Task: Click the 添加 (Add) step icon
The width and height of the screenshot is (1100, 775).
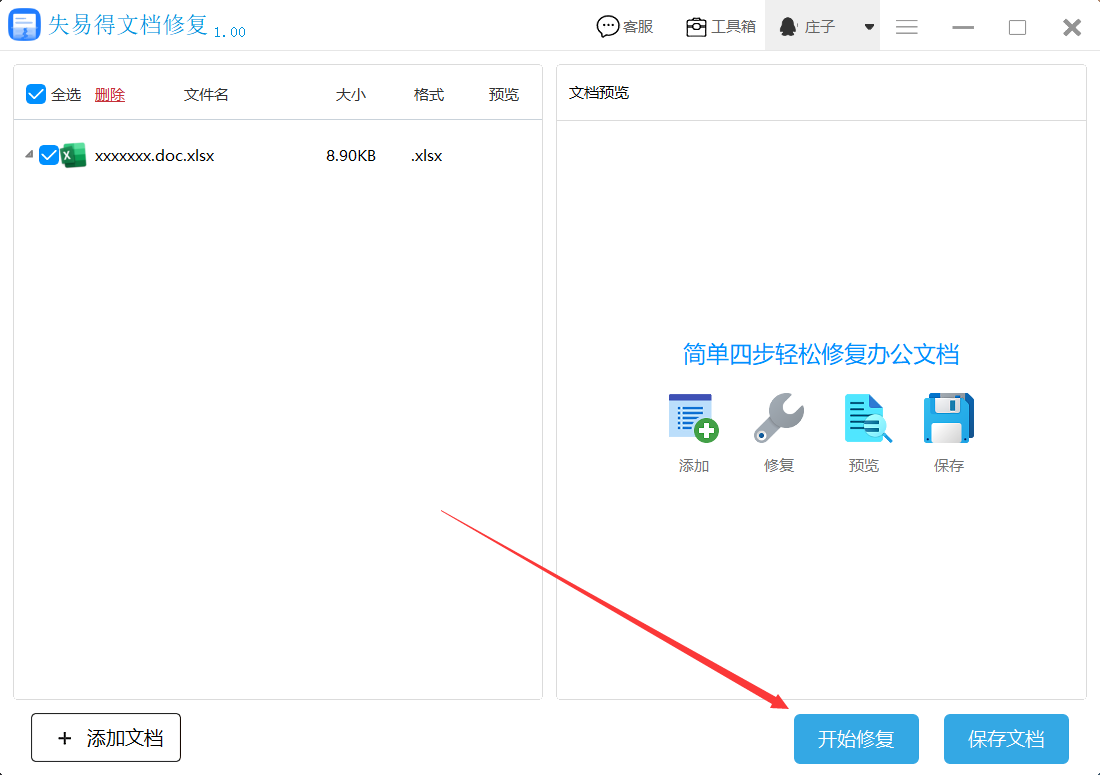Action: [693, 418]
